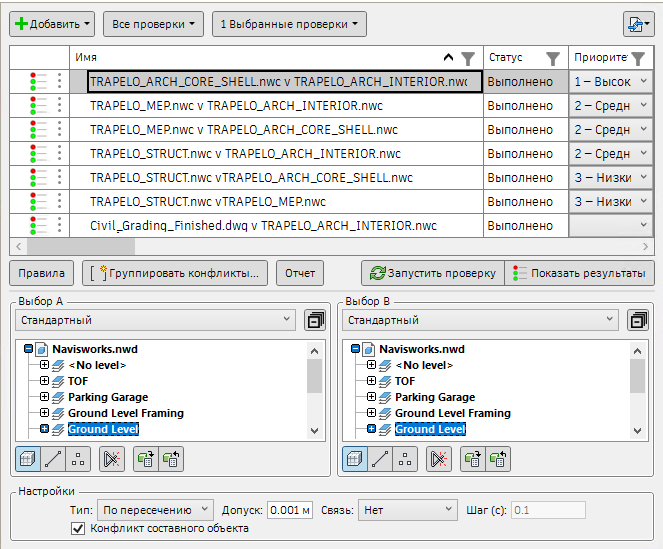Open the import/export clash tests icon
Screen dimensions: 663x549
(638, 24)
